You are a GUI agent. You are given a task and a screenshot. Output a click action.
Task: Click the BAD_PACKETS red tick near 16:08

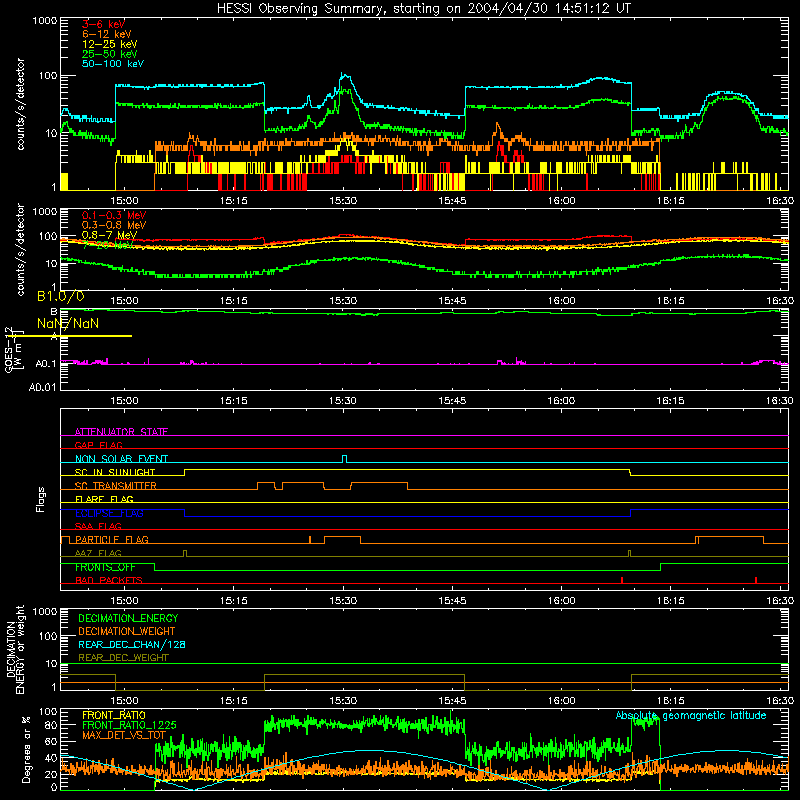[622, 580]
